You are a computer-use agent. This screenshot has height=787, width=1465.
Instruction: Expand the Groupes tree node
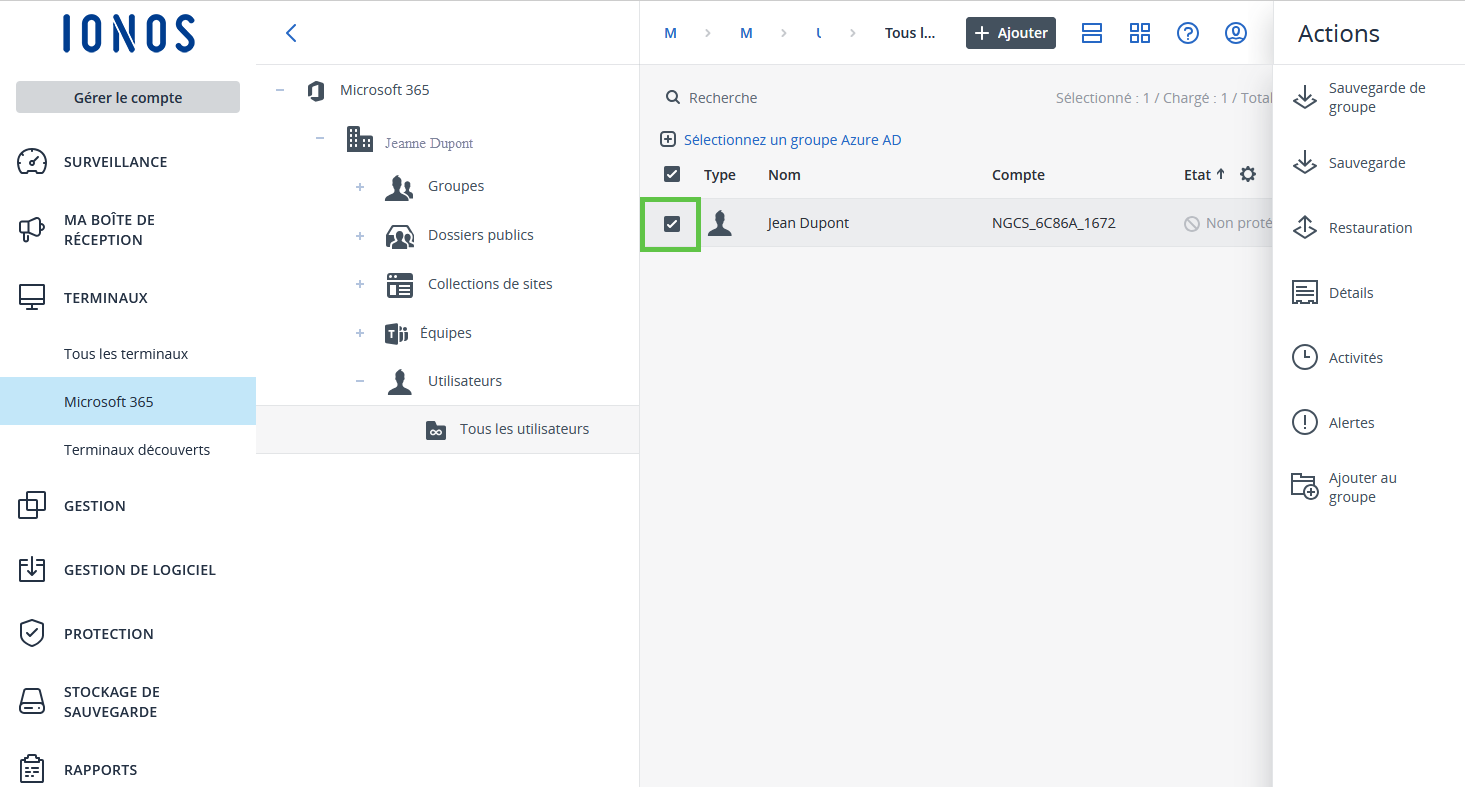coord(360,187)
